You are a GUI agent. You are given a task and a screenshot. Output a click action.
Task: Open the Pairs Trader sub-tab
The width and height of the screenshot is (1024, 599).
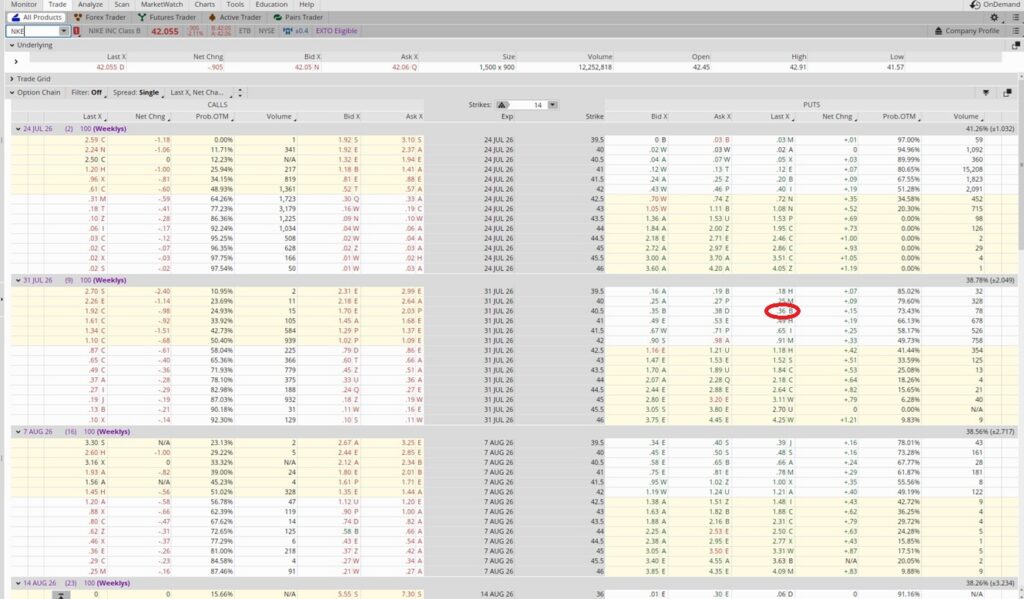coord(298,18)
